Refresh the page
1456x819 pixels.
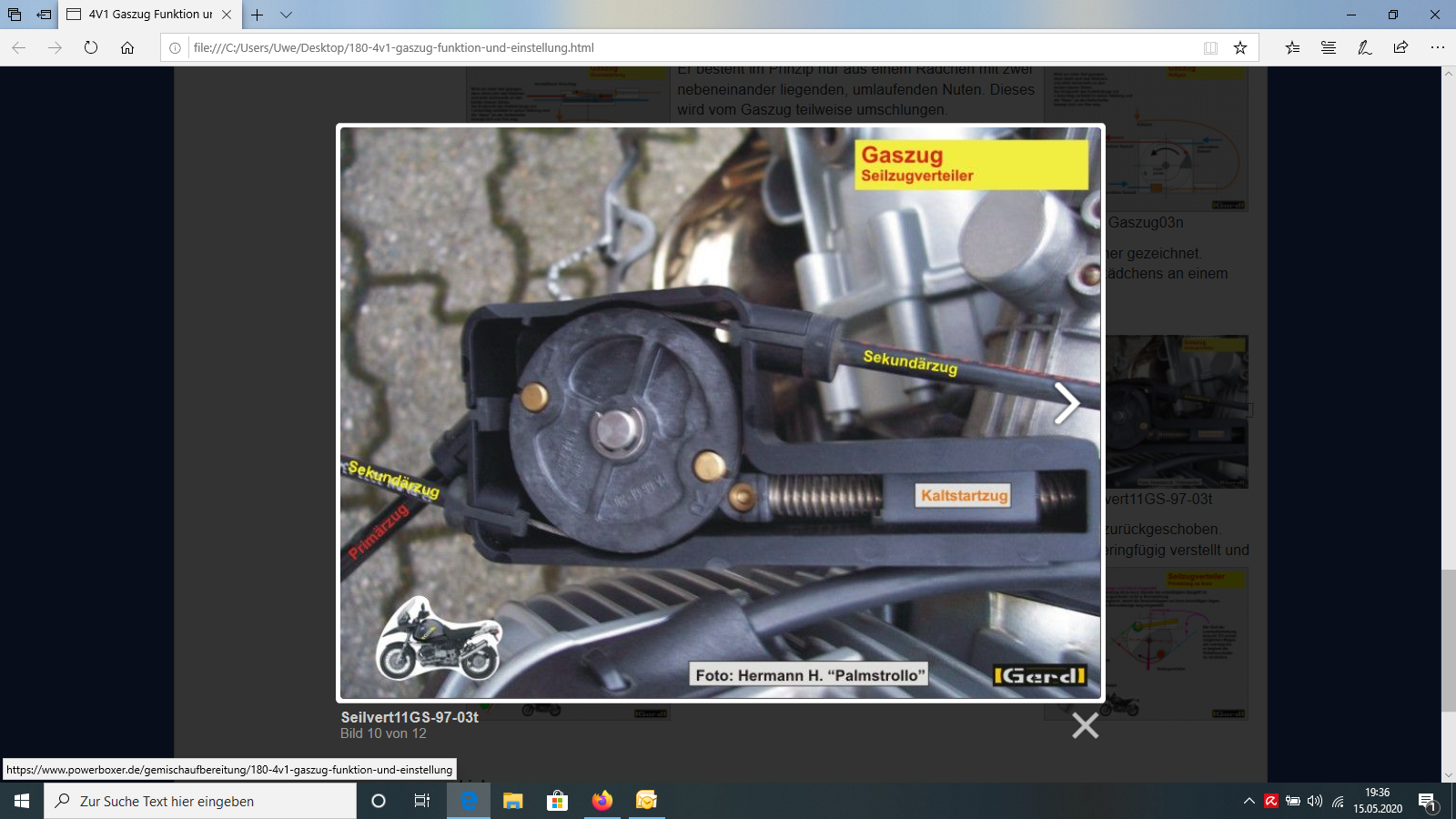click(91, 47)
